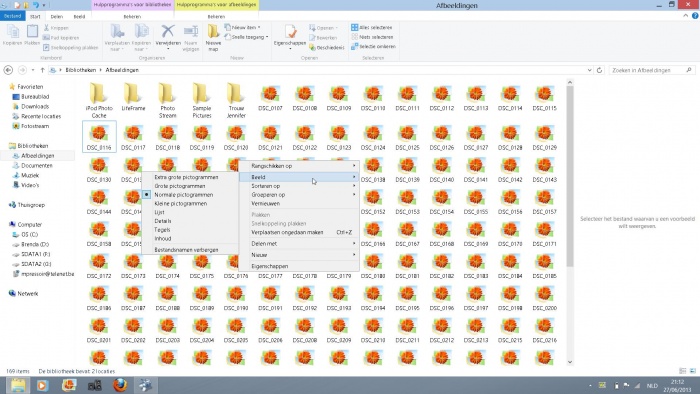Screen dimensions: 700x394
Task: Click the Verwijderen red X icon
Action: click(x=168, y=31)
